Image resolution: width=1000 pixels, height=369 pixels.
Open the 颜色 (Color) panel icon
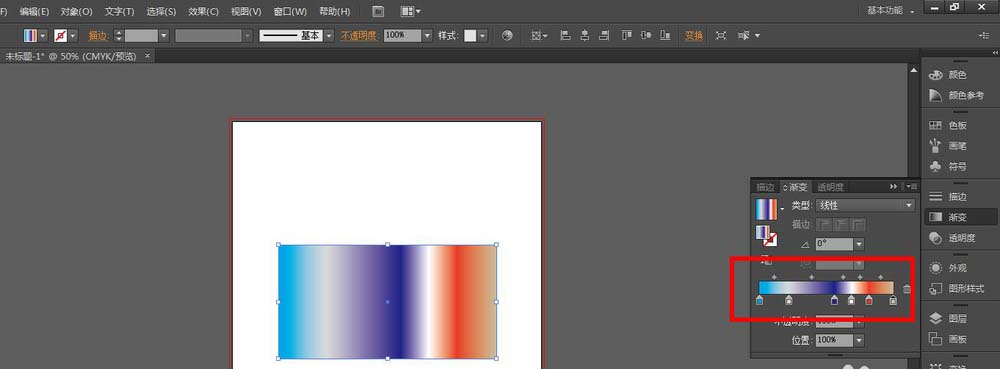point(936,75)
